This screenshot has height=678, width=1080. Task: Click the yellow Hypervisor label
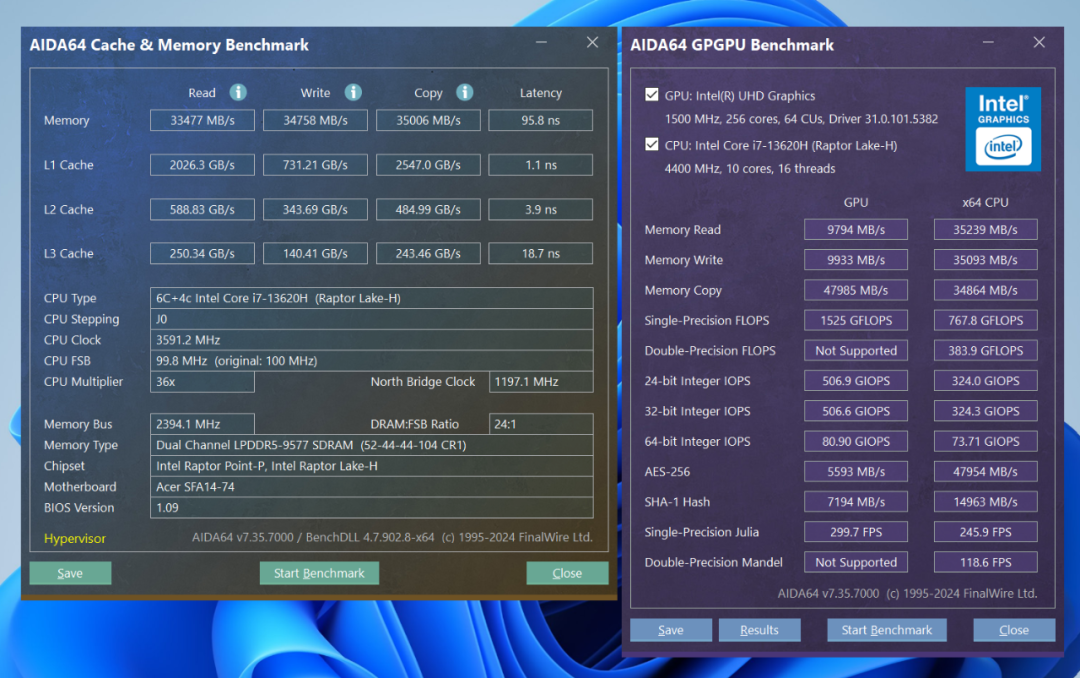[x=74, y=539]
